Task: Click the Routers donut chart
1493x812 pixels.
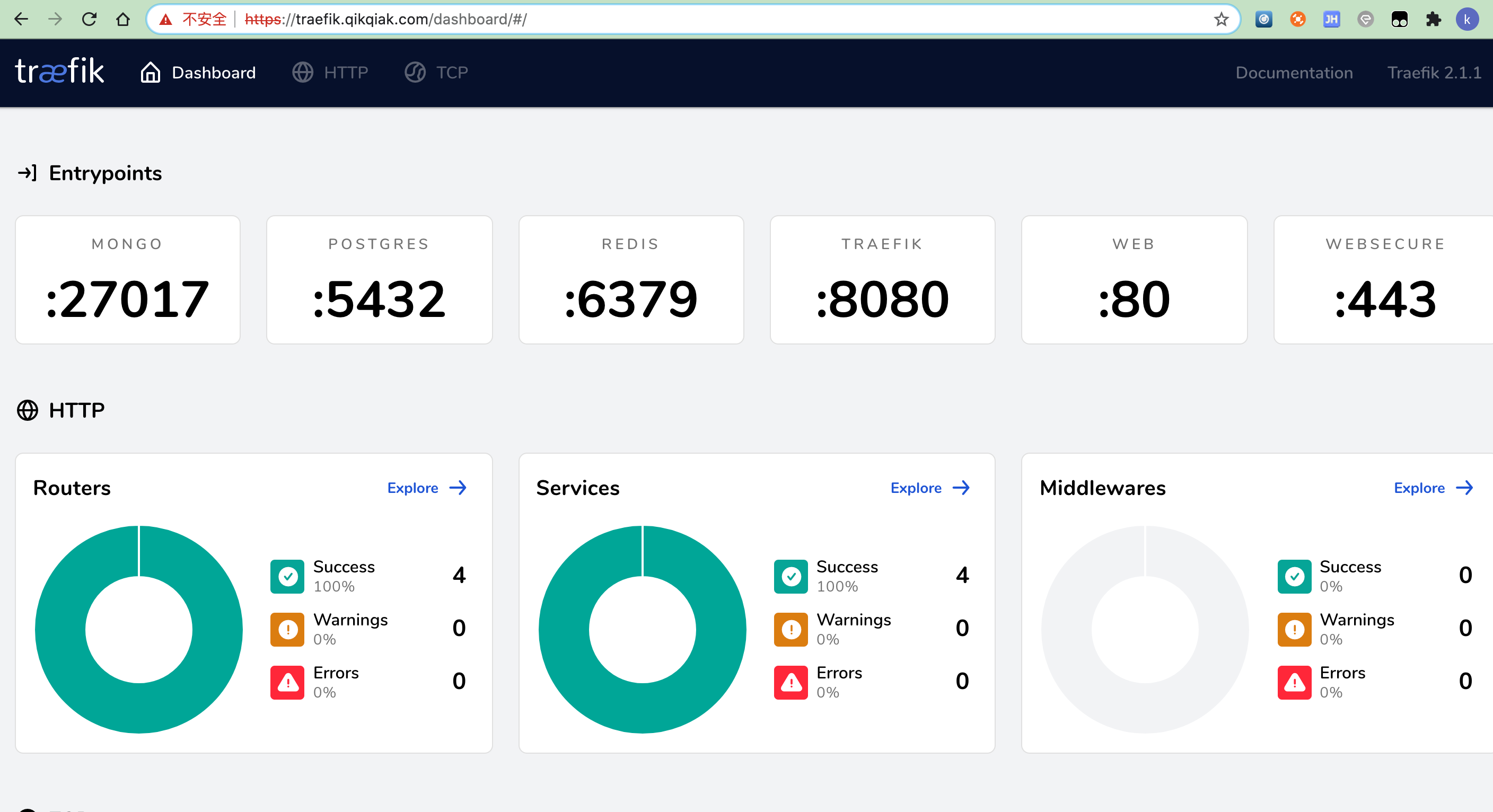Action: pos(139,630)
